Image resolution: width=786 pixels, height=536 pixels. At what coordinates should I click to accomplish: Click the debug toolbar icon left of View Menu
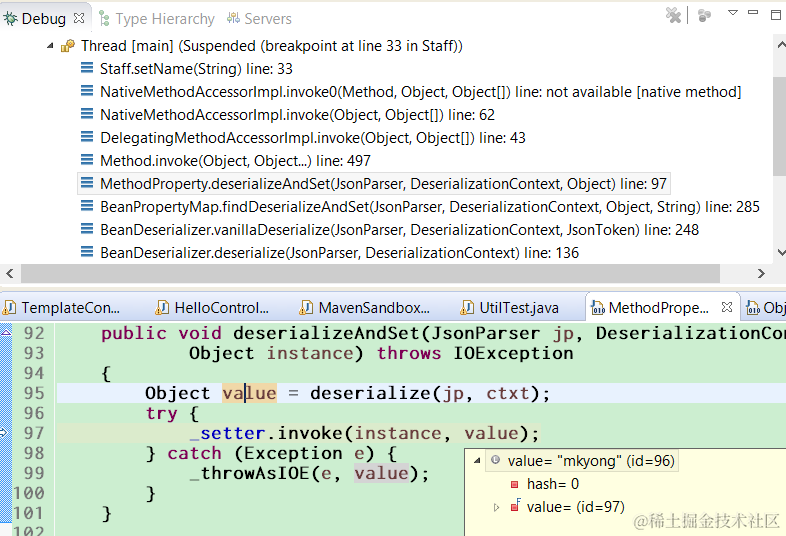click(704, 15)
